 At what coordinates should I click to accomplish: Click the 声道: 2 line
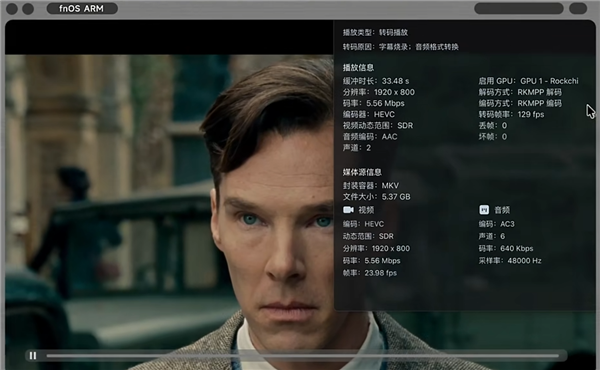click(x=357, y=148)
